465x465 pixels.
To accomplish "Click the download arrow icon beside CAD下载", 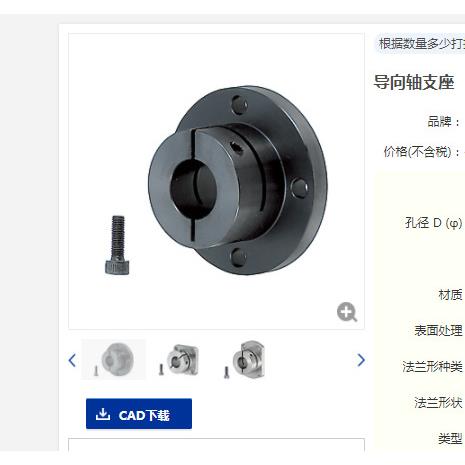I will click(103, 414).
